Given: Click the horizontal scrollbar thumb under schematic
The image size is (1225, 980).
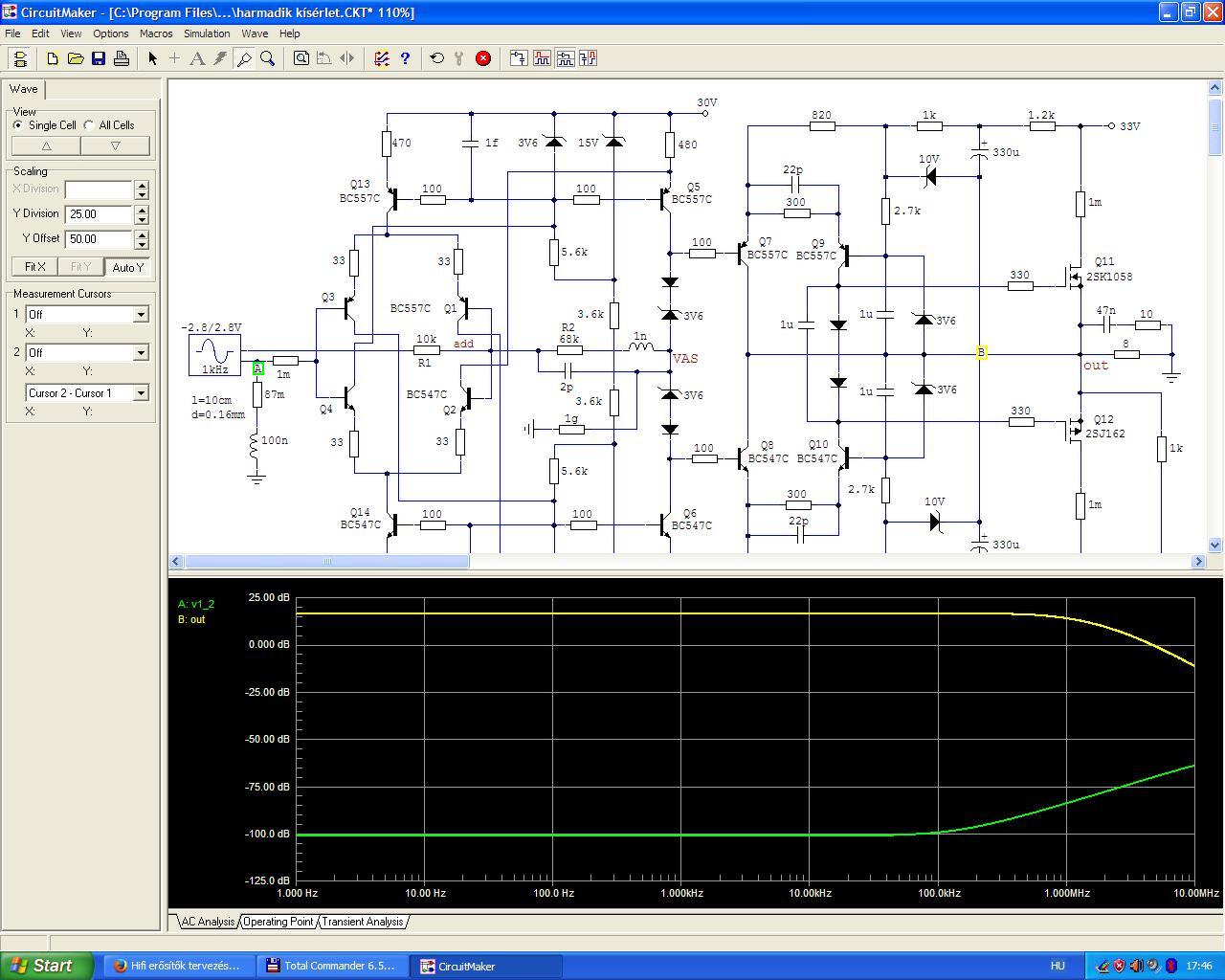Looking at the screenshot, I should [325, 562].
